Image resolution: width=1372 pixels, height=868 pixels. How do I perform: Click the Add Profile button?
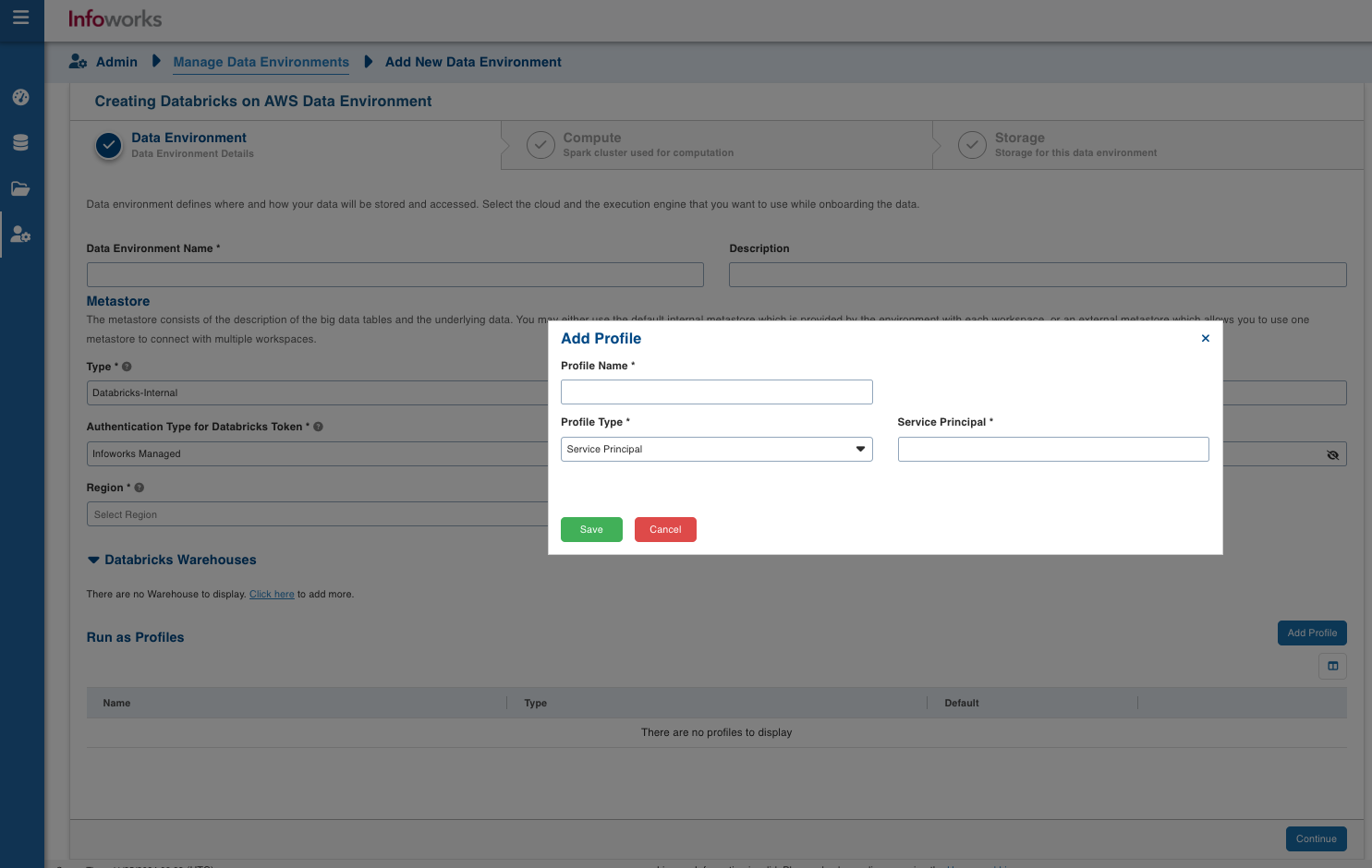coord(1312,633)
